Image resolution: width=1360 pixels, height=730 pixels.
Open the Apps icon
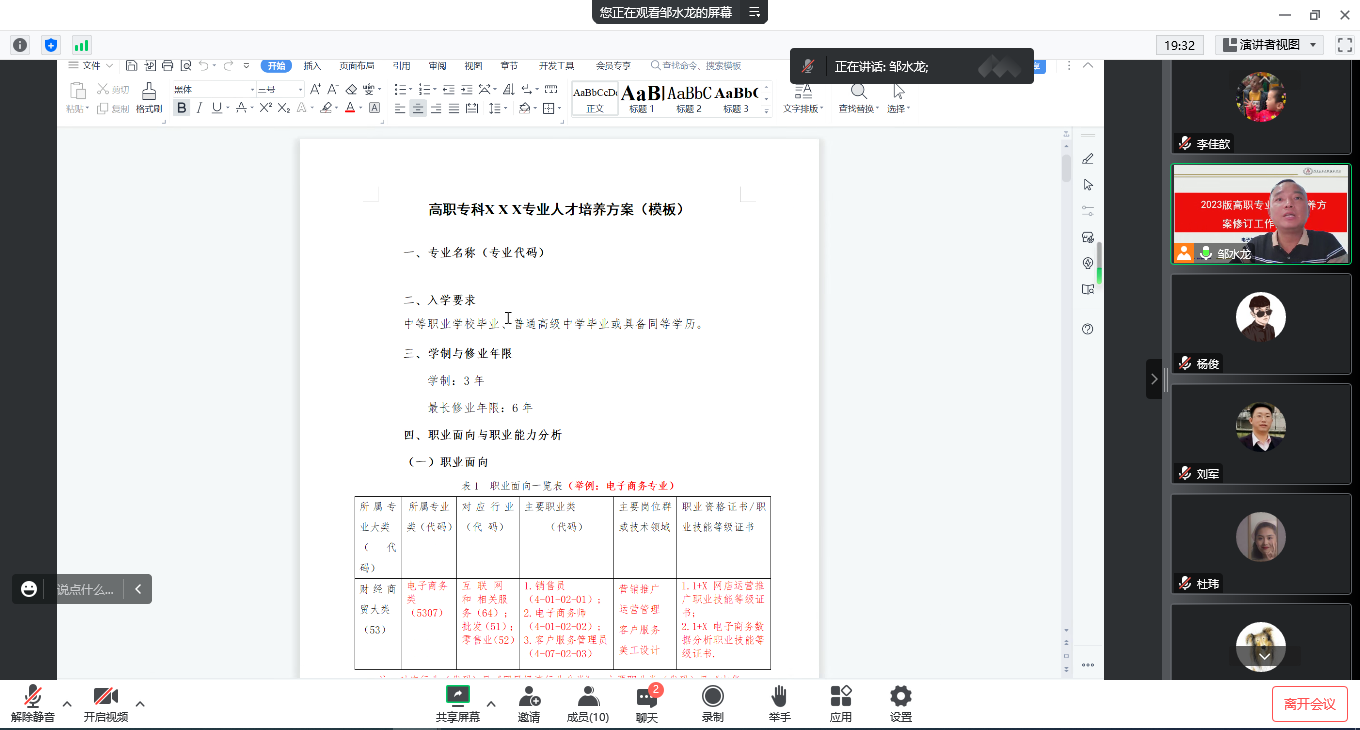(840, 696)
